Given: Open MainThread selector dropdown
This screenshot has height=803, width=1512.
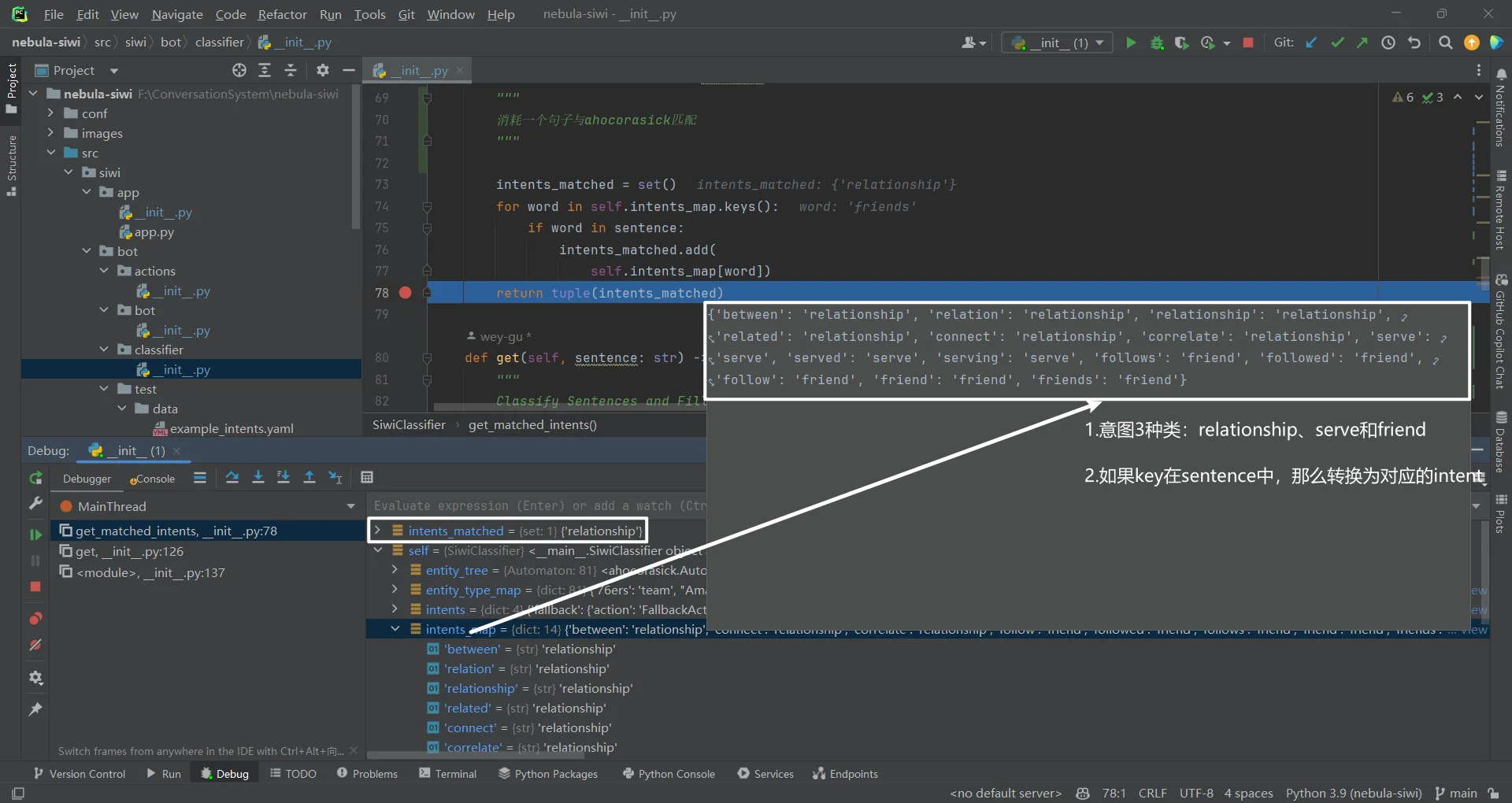Looking at the screenshot, I should (351, 506).
